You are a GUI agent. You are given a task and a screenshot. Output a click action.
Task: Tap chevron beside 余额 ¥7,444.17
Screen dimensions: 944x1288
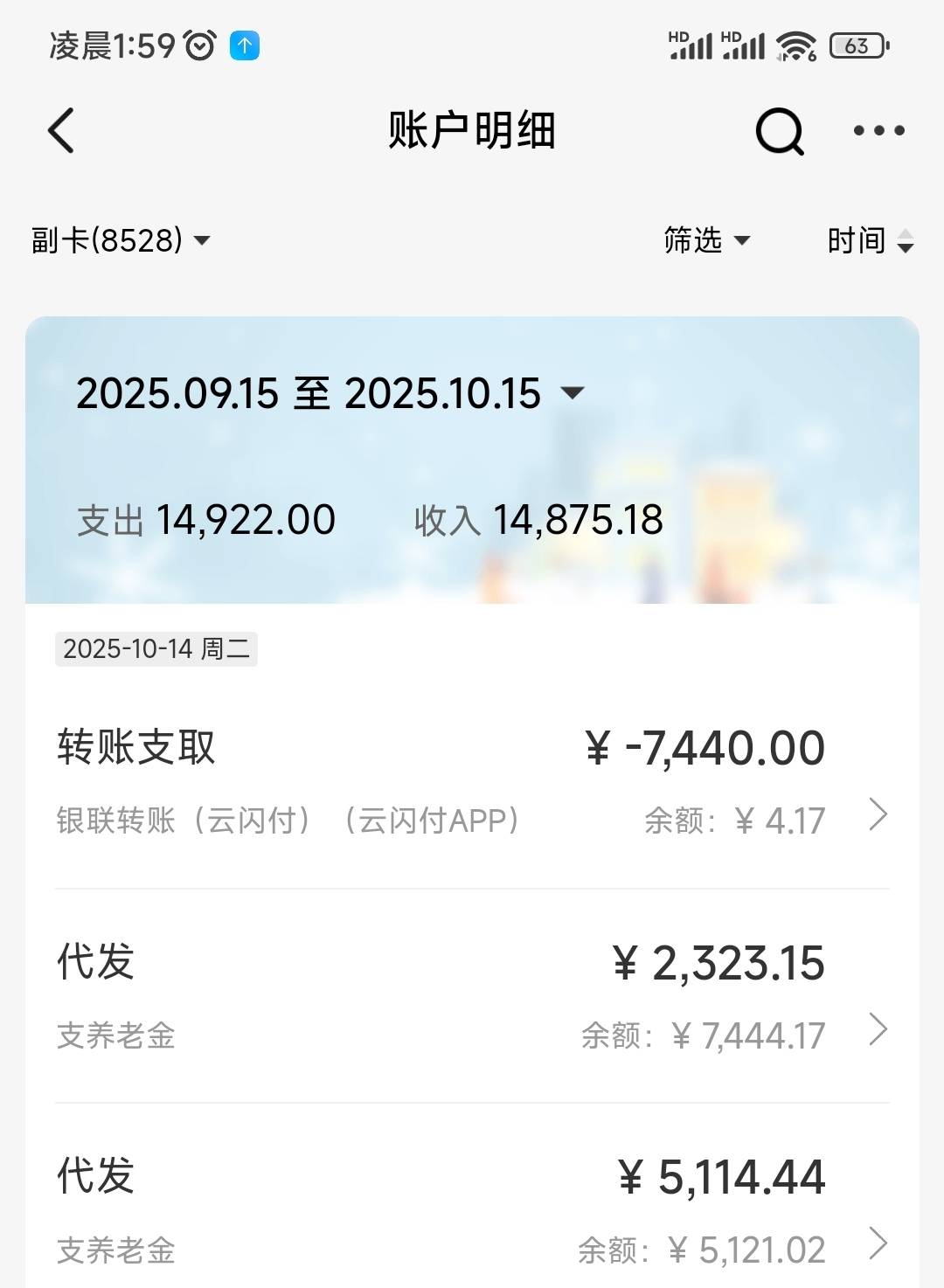tap(878, 1030)
